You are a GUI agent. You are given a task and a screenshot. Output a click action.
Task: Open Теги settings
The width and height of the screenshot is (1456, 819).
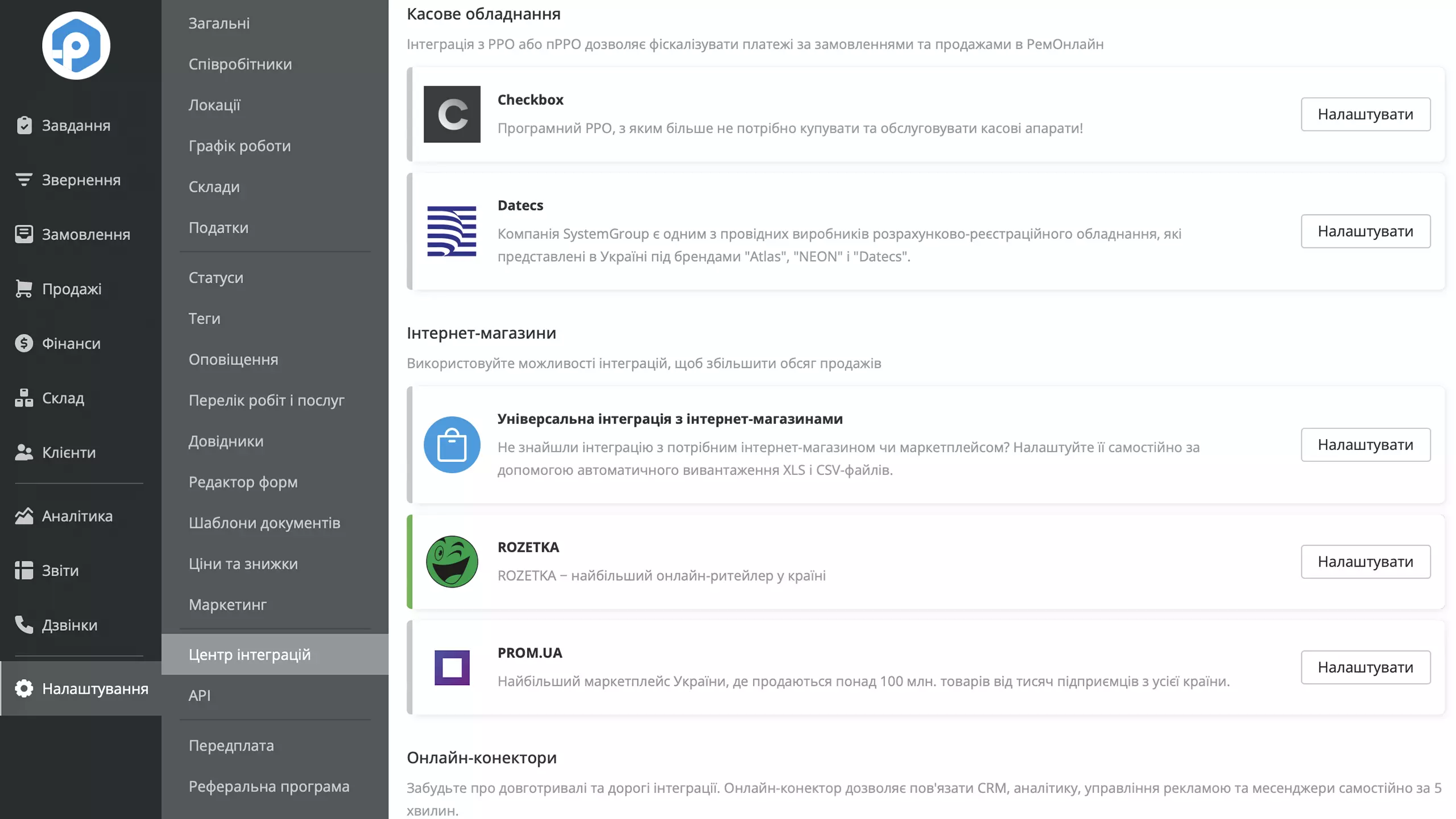[x=275, y=318]
